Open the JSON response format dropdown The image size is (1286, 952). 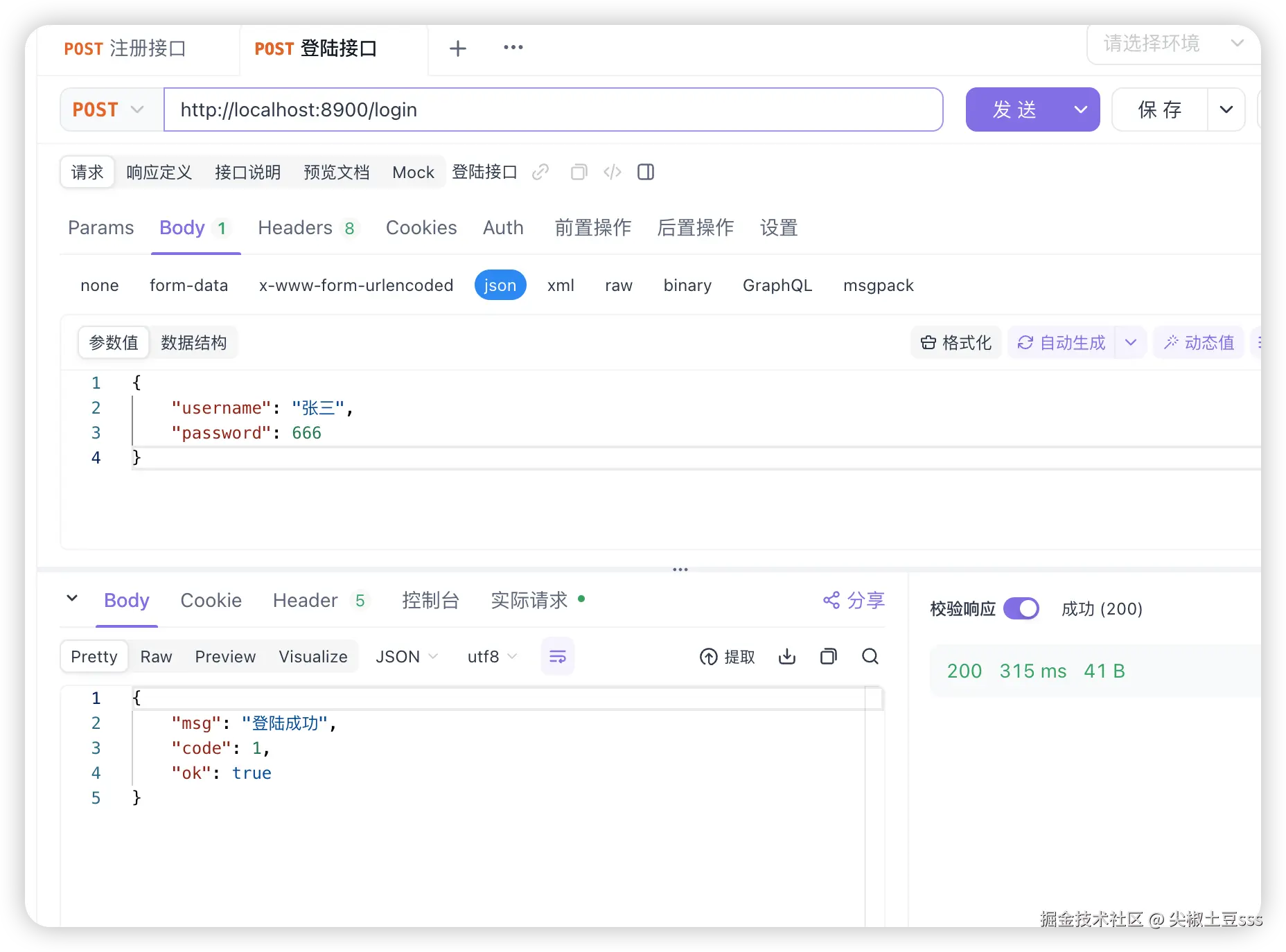tap(407, 657)
